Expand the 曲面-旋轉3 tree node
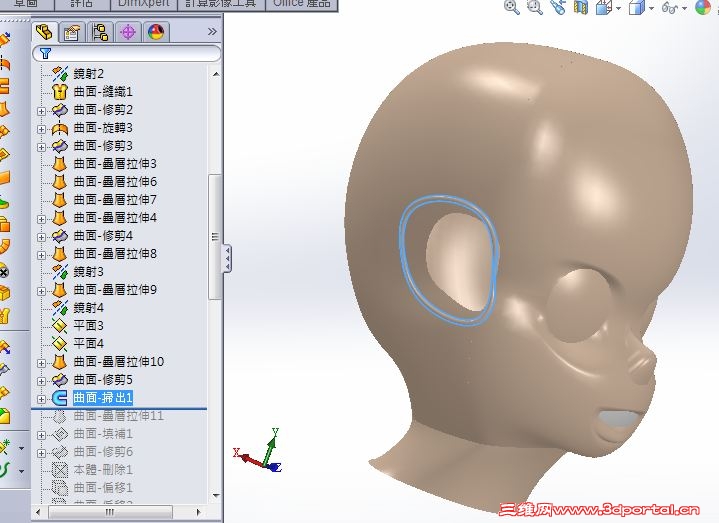719x523 pixels. [41, 129]
